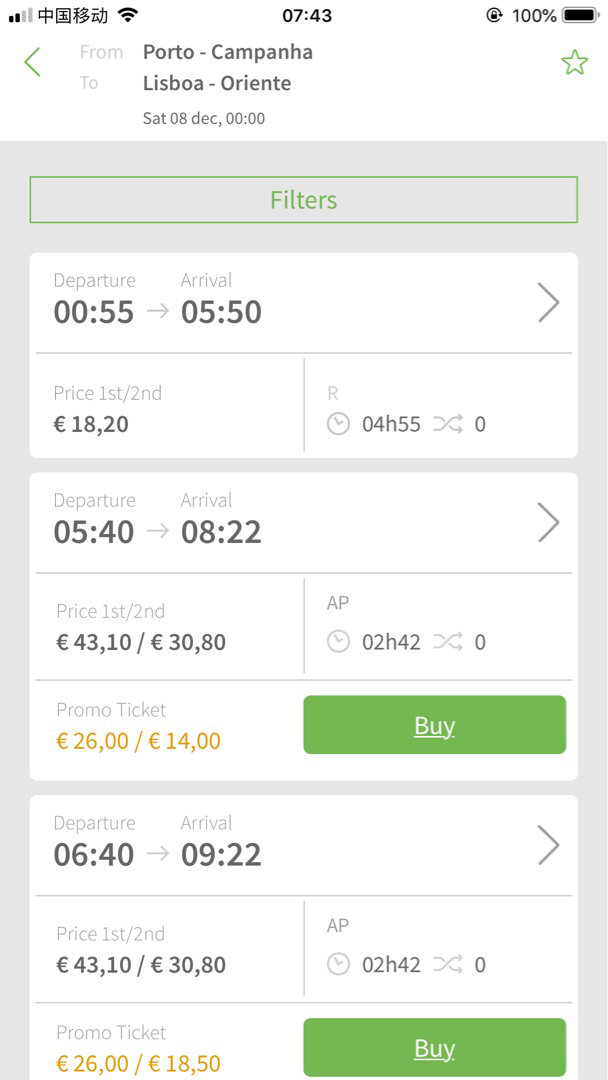This screenshot has height=1080, width=608.
Task: Tap the € 26,00 / € 14,00 promo price
Action: (x=138, y=741)
